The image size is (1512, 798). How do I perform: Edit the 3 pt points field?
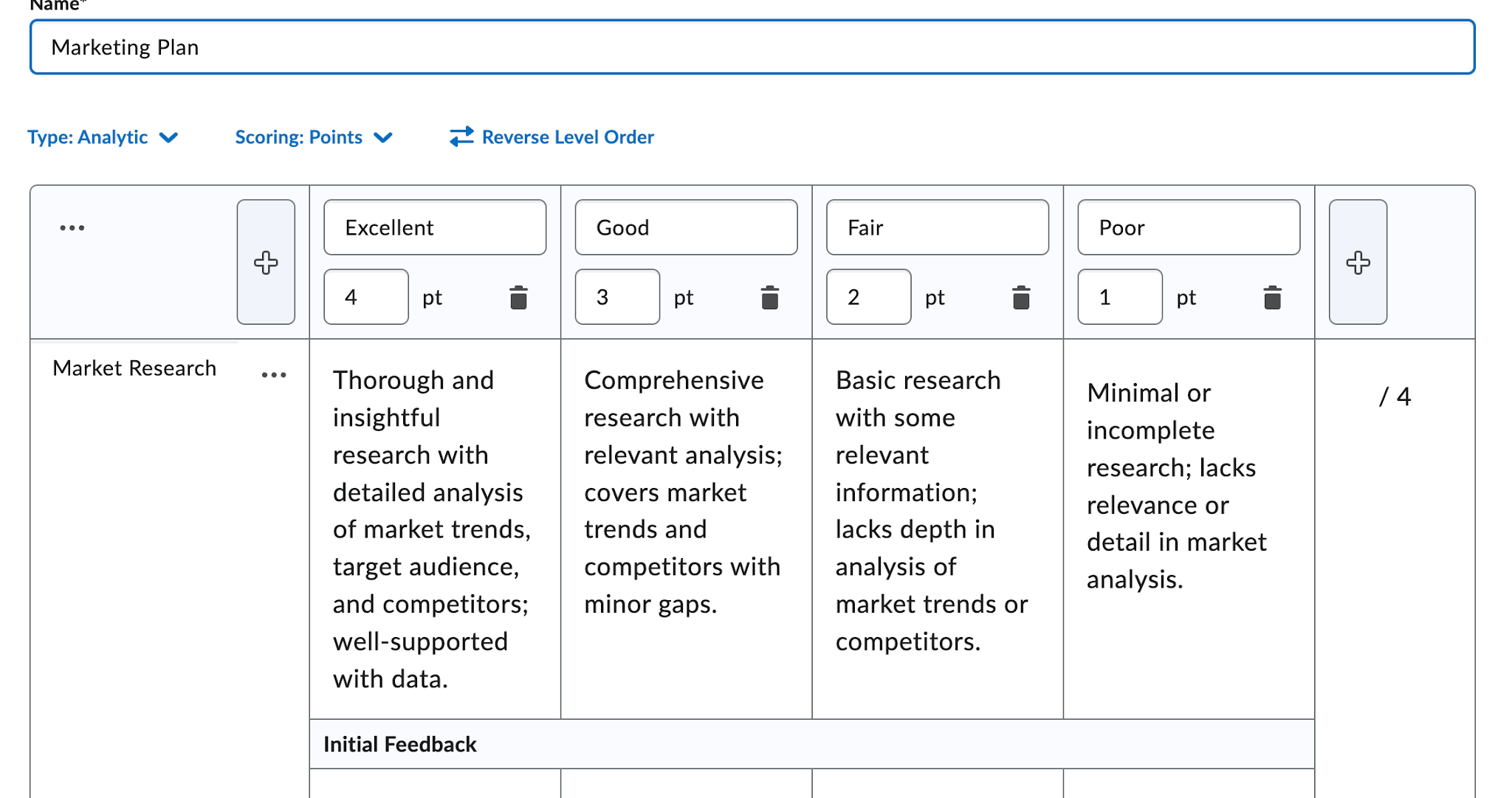617,297
